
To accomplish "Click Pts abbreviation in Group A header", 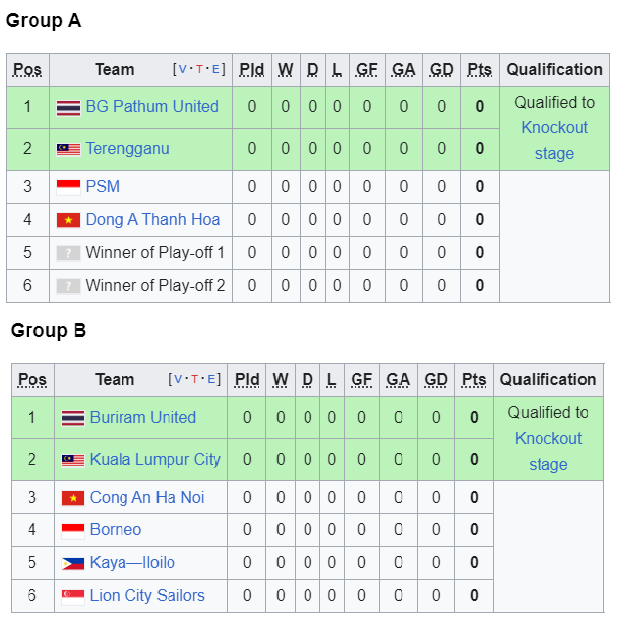I will 479,70.
